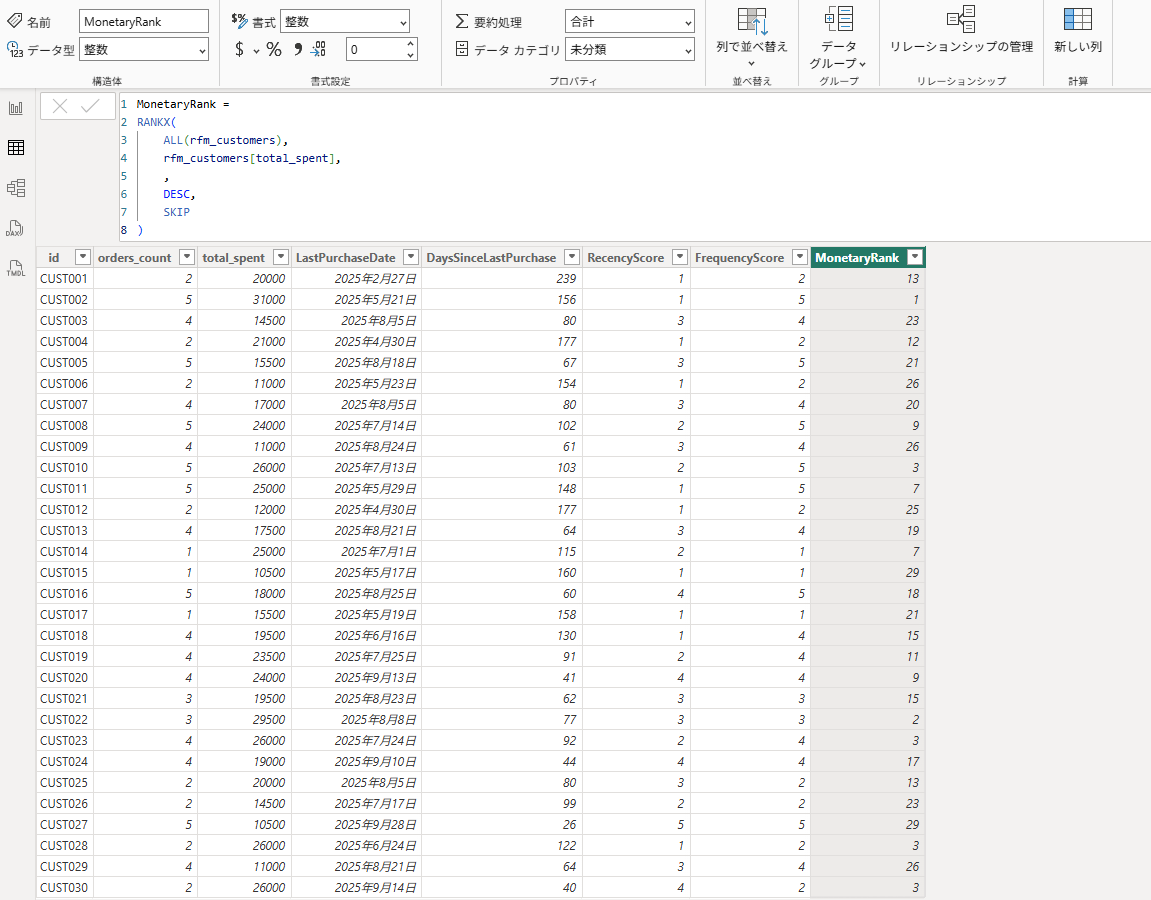Apply percent format with % icon
This screenshot has width=1151, height=900.
[273, 49]
